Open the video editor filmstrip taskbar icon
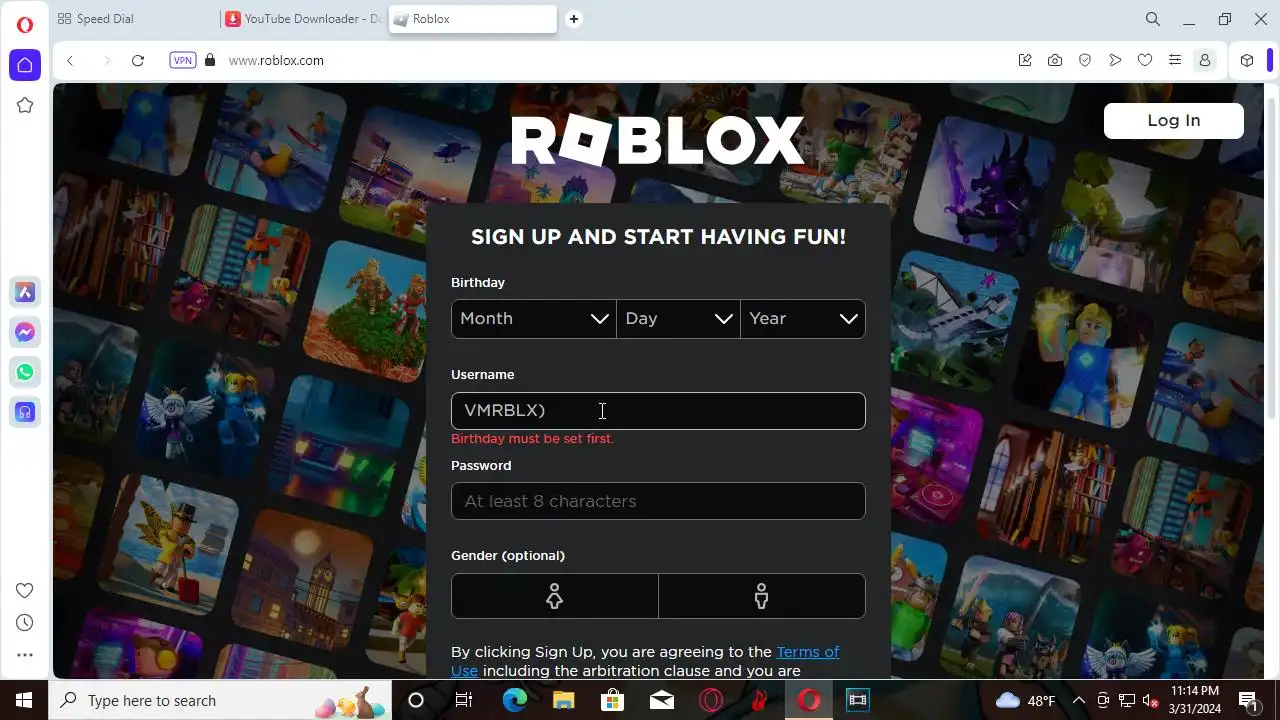 click(x=857, y=700)
